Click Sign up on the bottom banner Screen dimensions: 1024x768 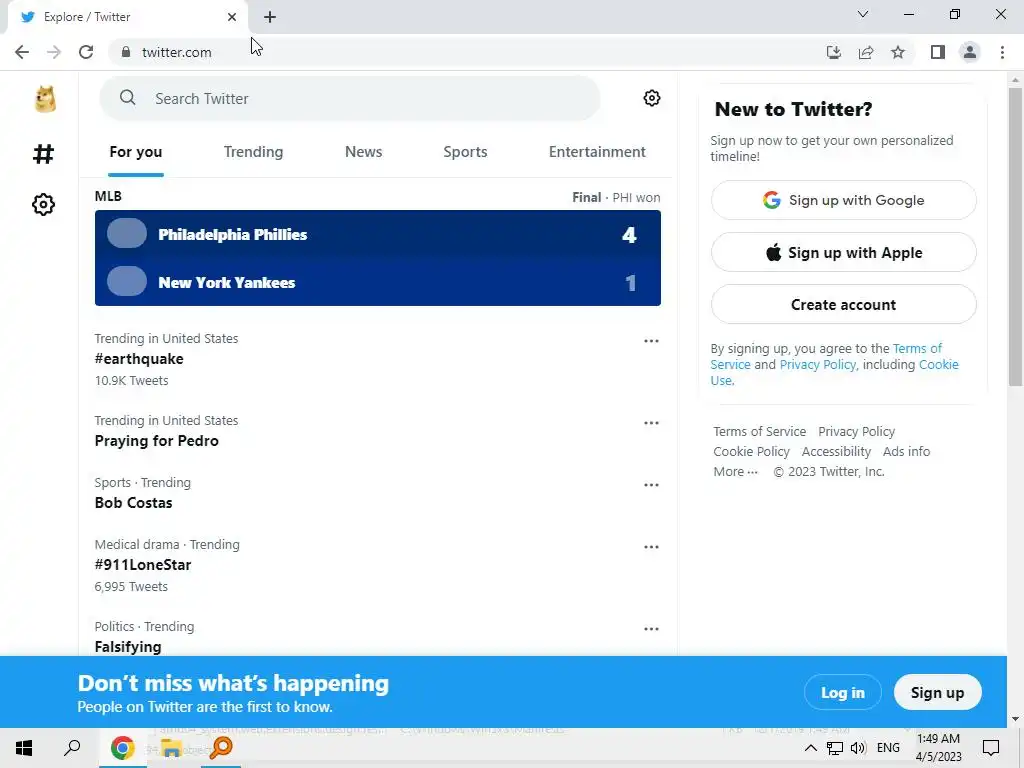pos(937,692)
